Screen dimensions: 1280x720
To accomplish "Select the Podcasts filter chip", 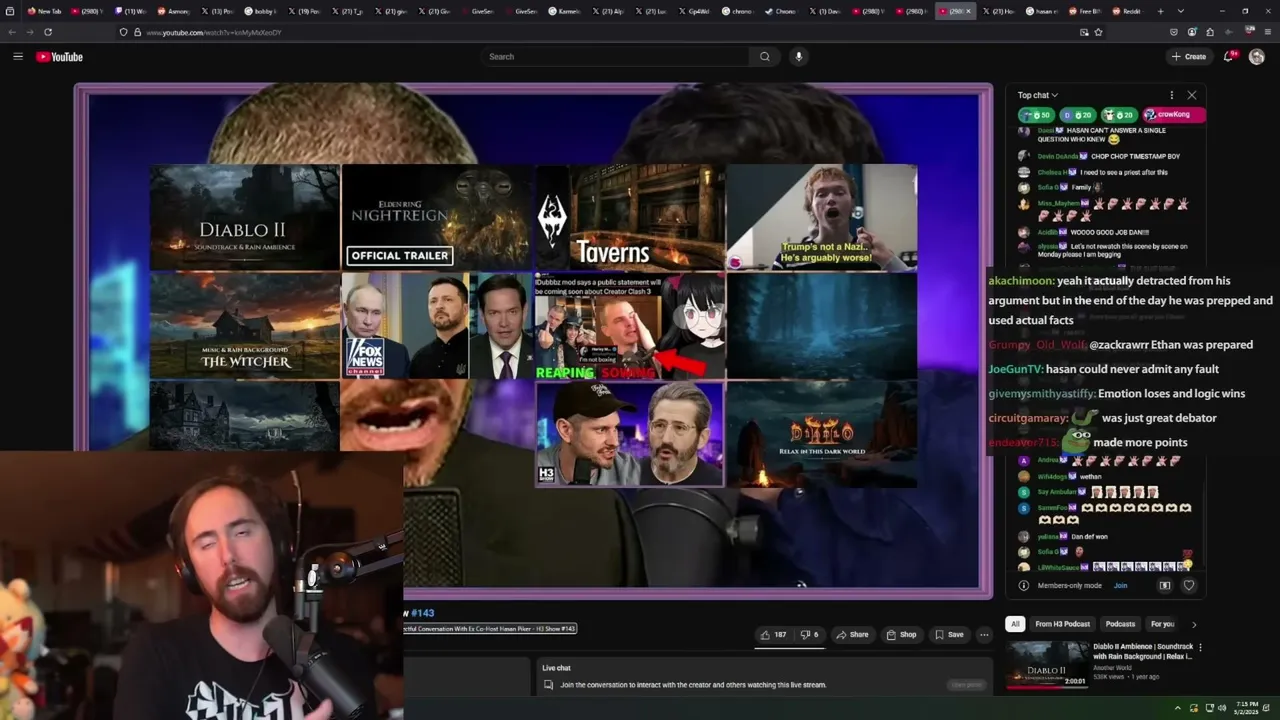I will pyautogui.click(x=1120, y=624).
